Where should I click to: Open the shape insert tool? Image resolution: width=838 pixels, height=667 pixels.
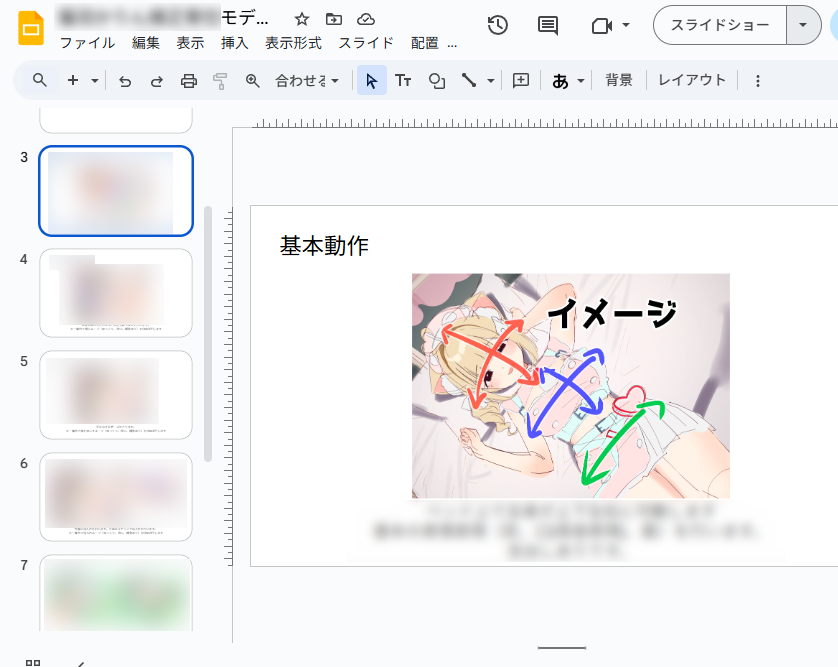436,81
